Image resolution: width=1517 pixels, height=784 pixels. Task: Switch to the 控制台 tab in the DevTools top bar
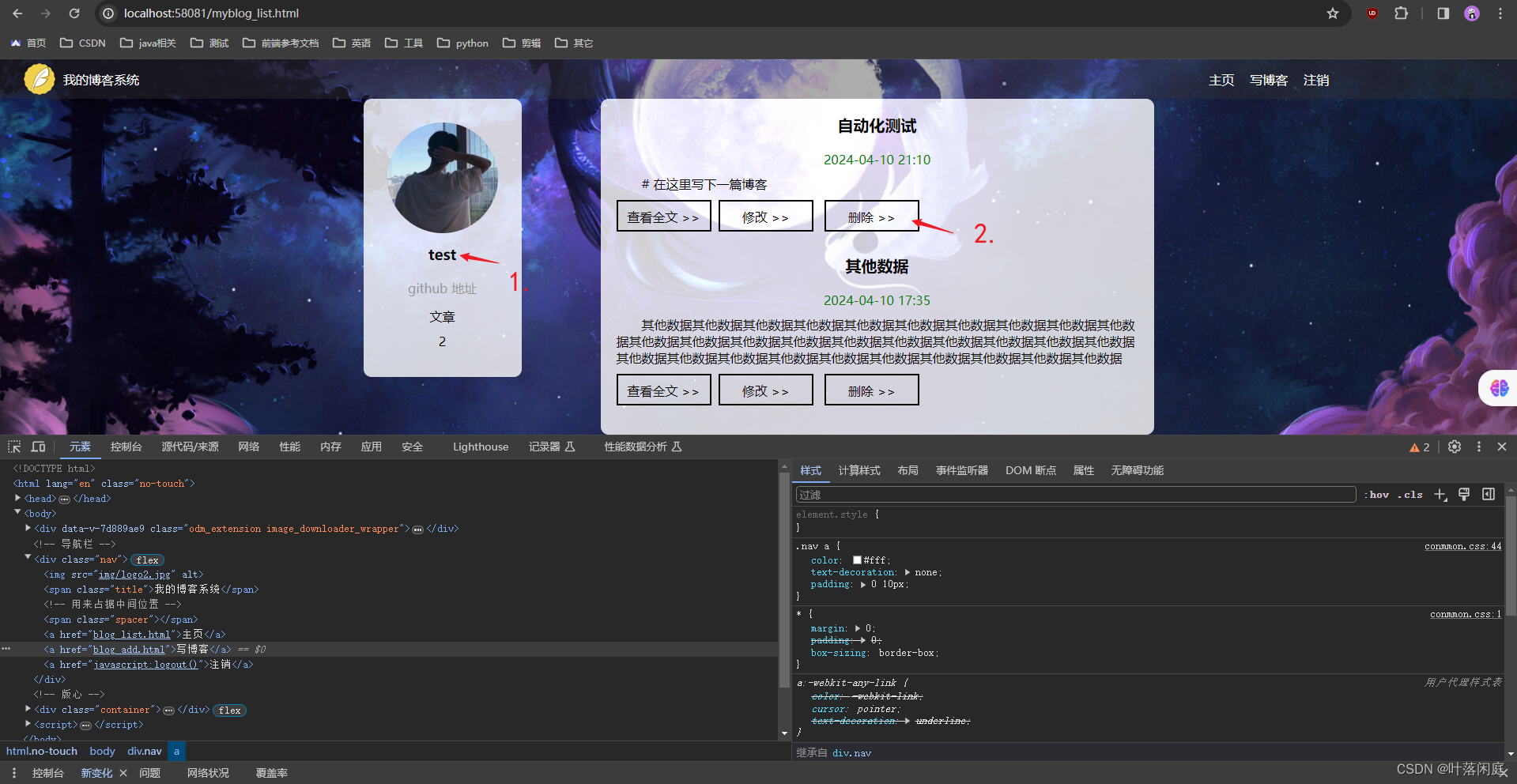point(126,447)
